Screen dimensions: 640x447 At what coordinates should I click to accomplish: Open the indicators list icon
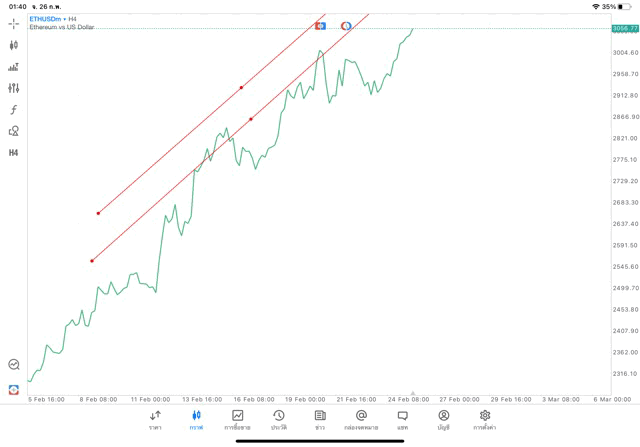pos(14,67)
